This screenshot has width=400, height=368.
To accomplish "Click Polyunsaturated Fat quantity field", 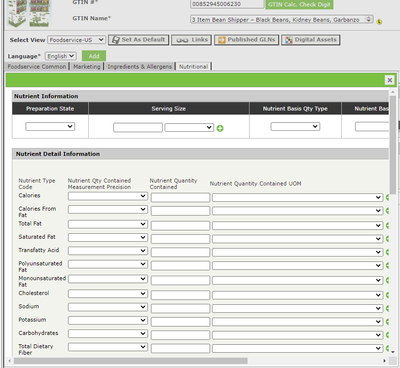I will pos(180,266).
